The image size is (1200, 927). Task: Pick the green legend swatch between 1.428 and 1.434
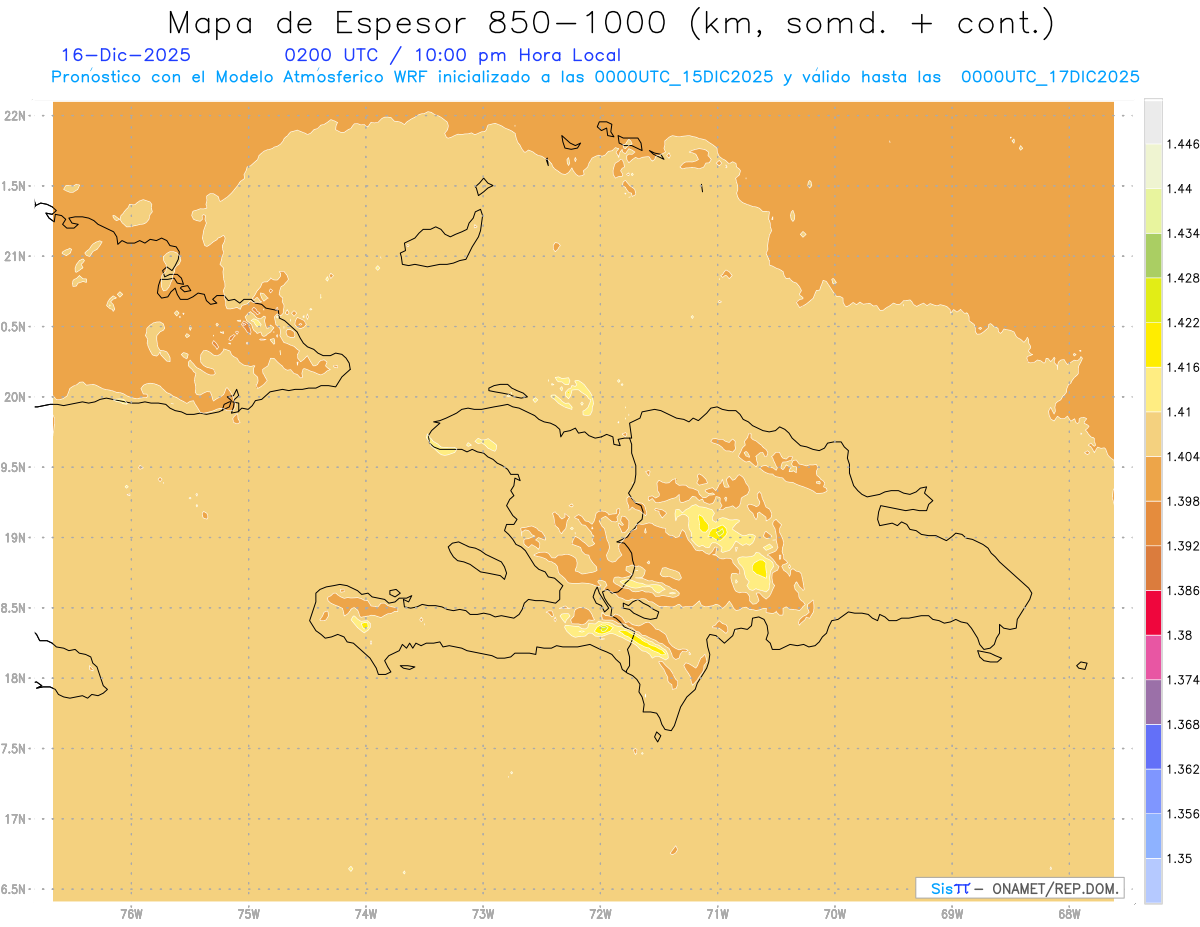(1153, 255)
